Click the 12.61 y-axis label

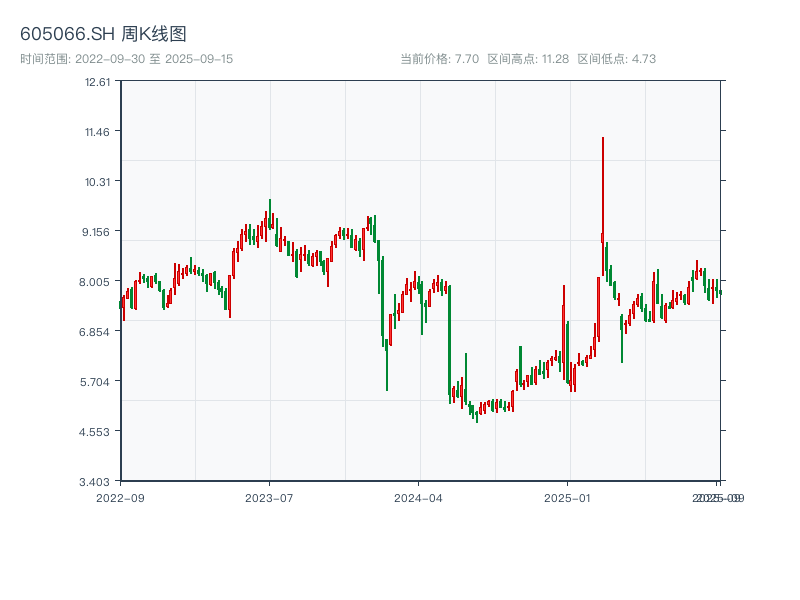click(98, 82)
